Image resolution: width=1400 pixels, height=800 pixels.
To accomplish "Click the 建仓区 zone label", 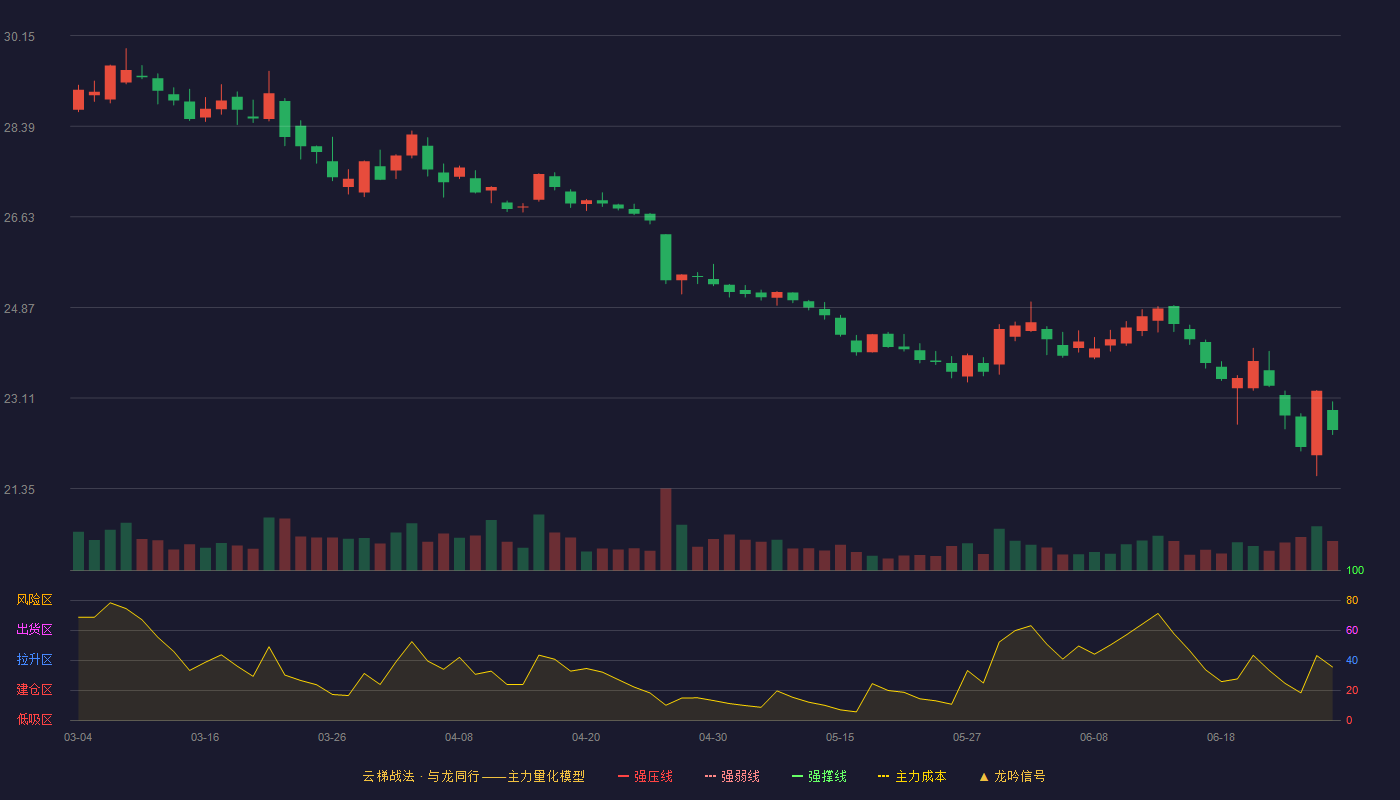I will pyautogui.click(x=34, y=690).
